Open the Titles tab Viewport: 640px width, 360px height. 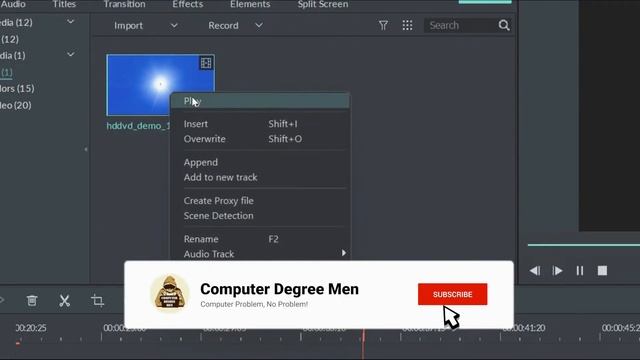tap(64, 4)
